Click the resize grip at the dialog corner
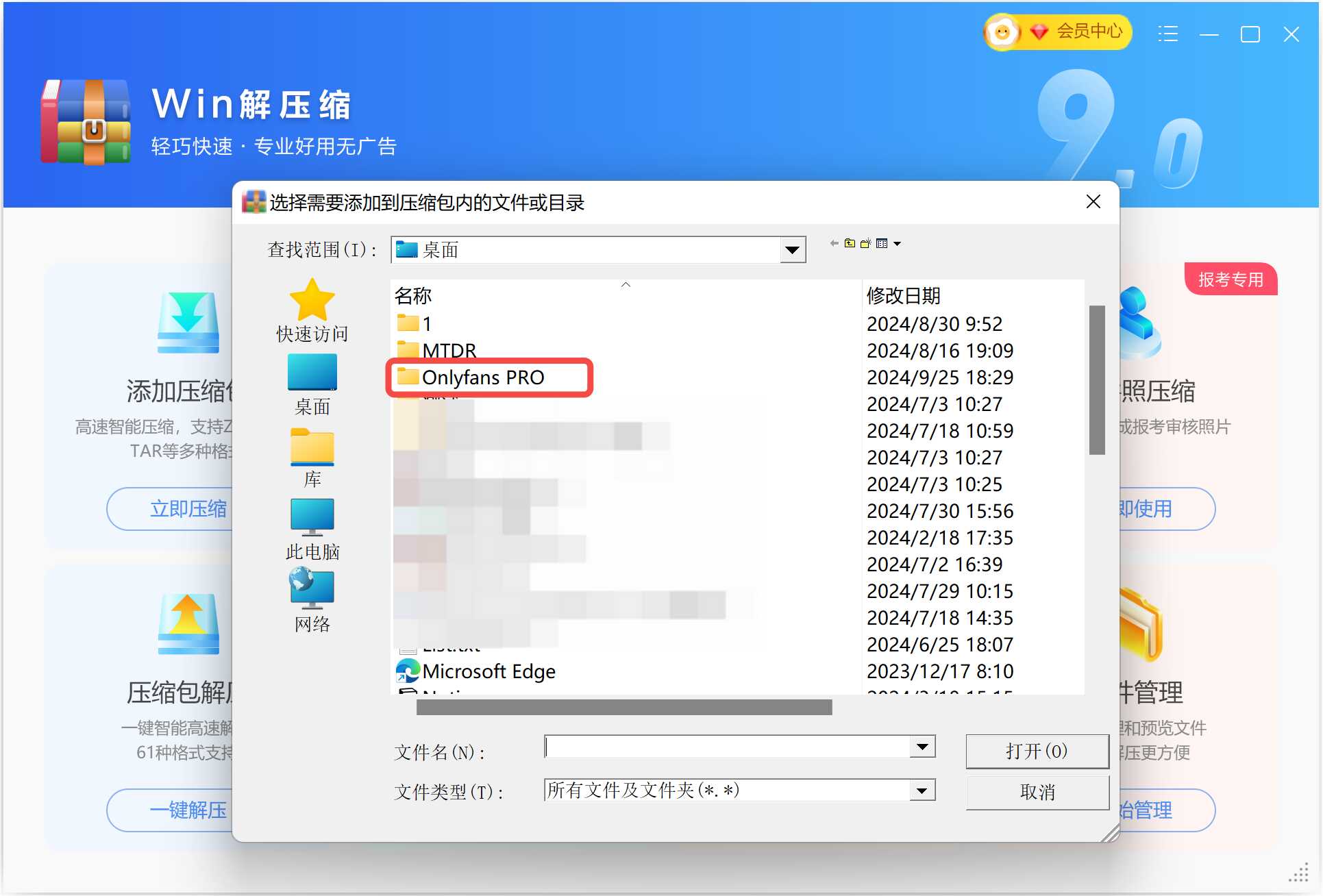 [1110, 832]
